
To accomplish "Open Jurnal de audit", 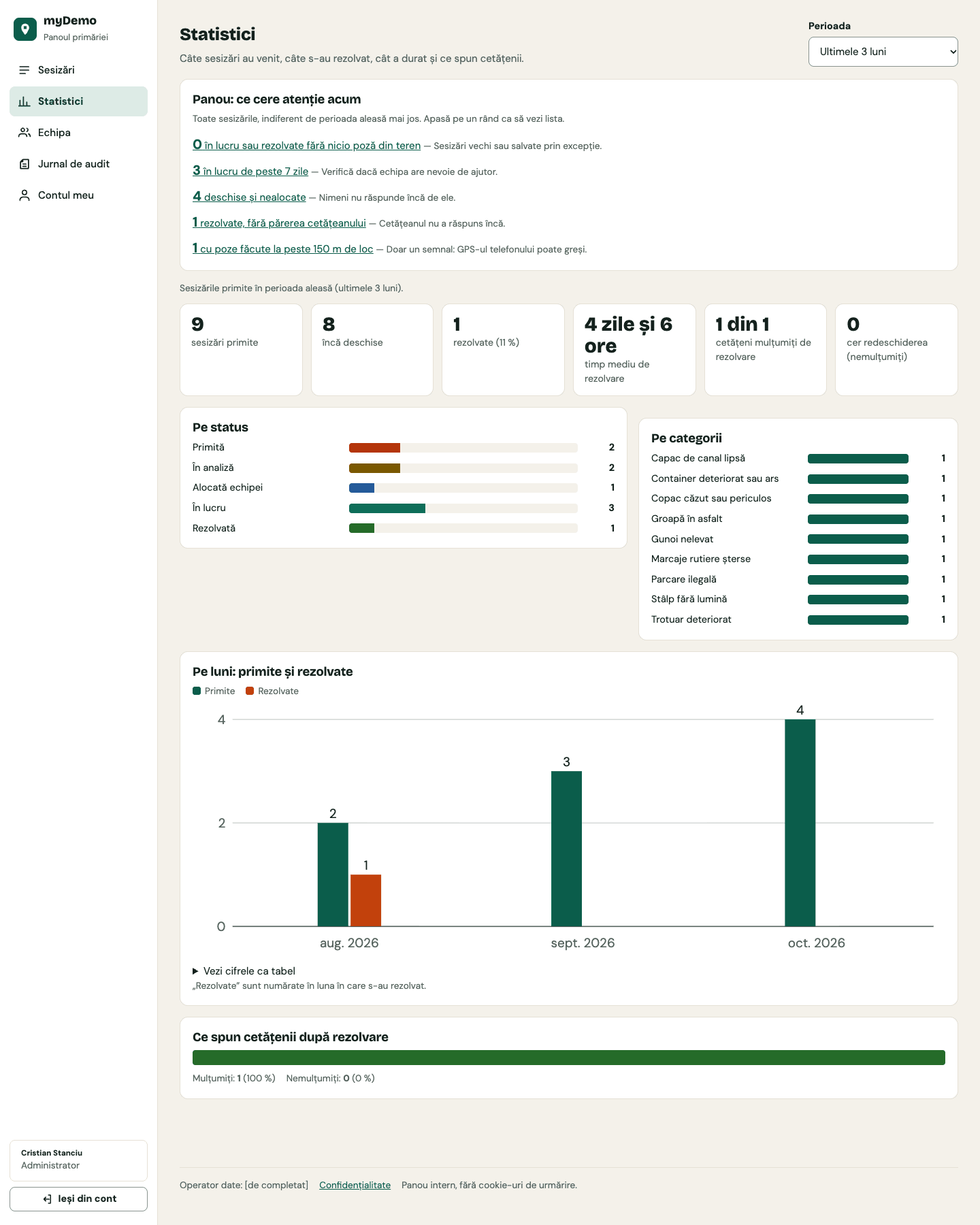I will coord(78,164).
